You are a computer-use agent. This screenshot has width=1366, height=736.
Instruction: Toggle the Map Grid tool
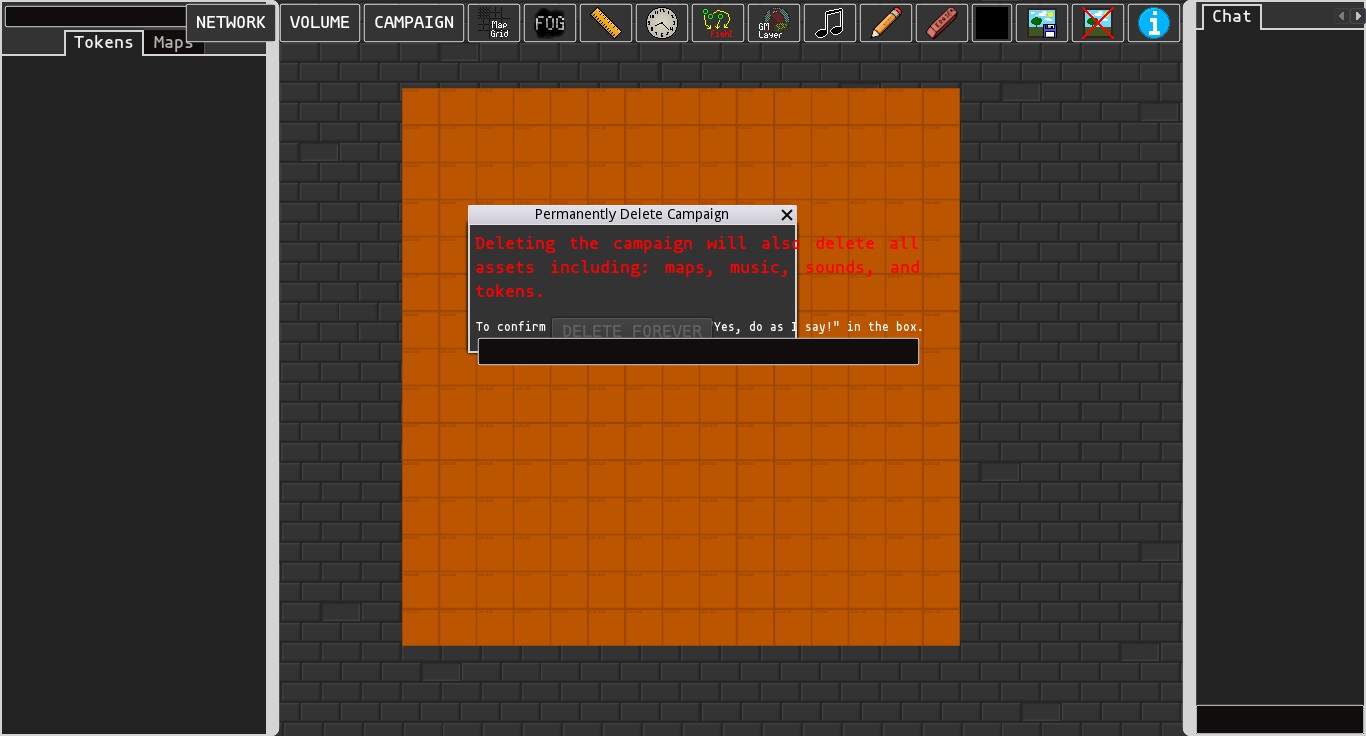[494, 23]
